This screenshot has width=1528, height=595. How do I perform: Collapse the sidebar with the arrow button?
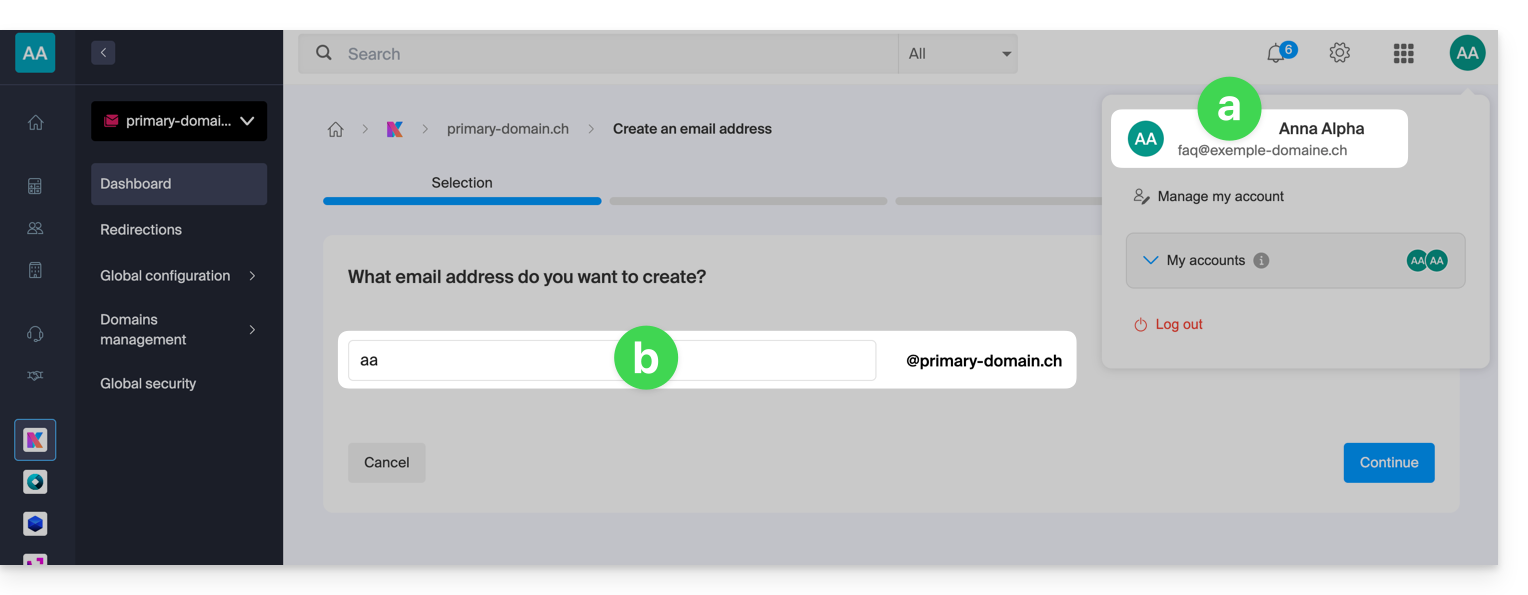tap(103, 53)
